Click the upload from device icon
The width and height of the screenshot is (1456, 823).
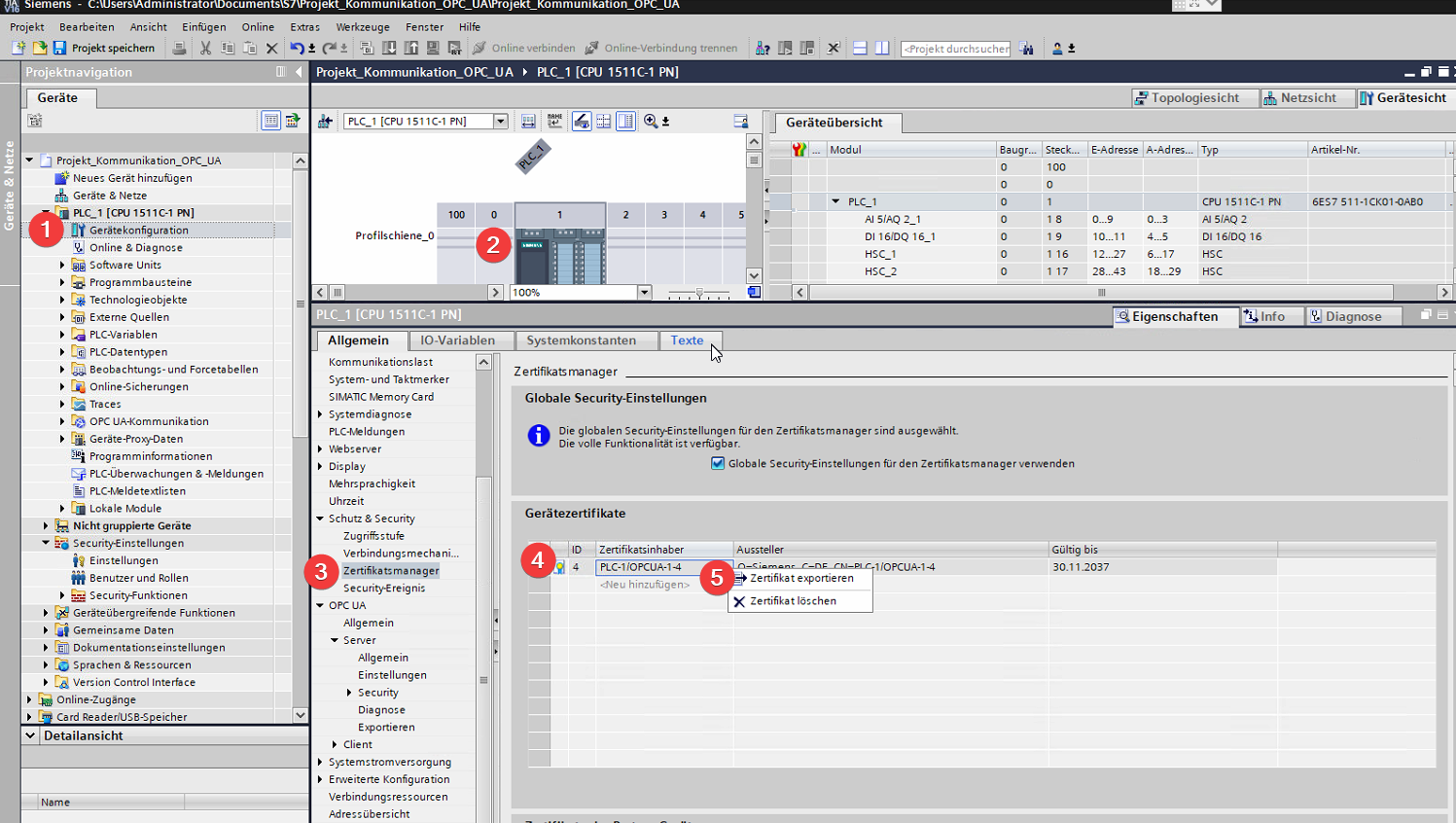pos(411,48)
